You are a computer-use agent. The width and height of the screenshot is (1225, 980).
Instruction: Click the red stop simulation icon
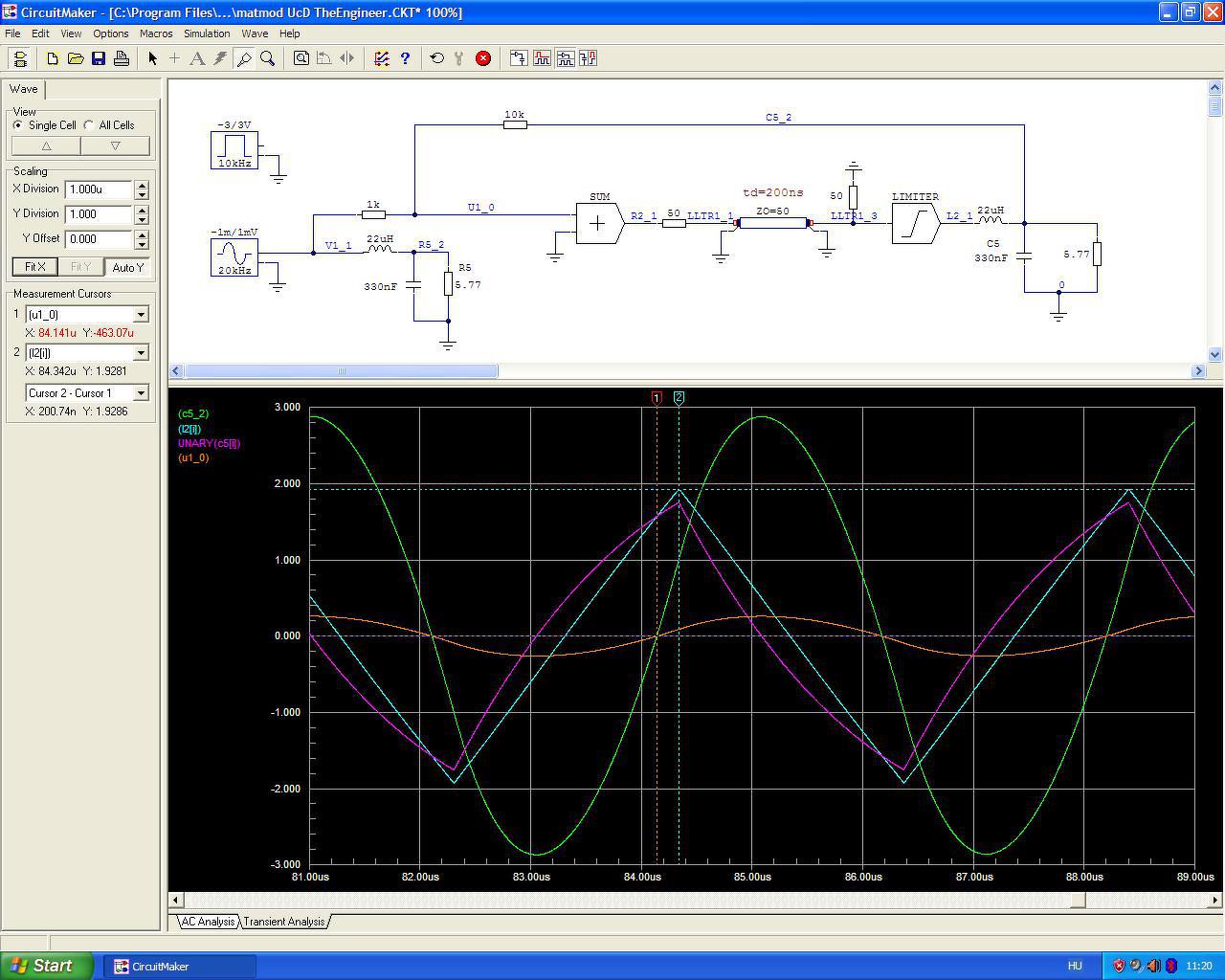(483, 58)
